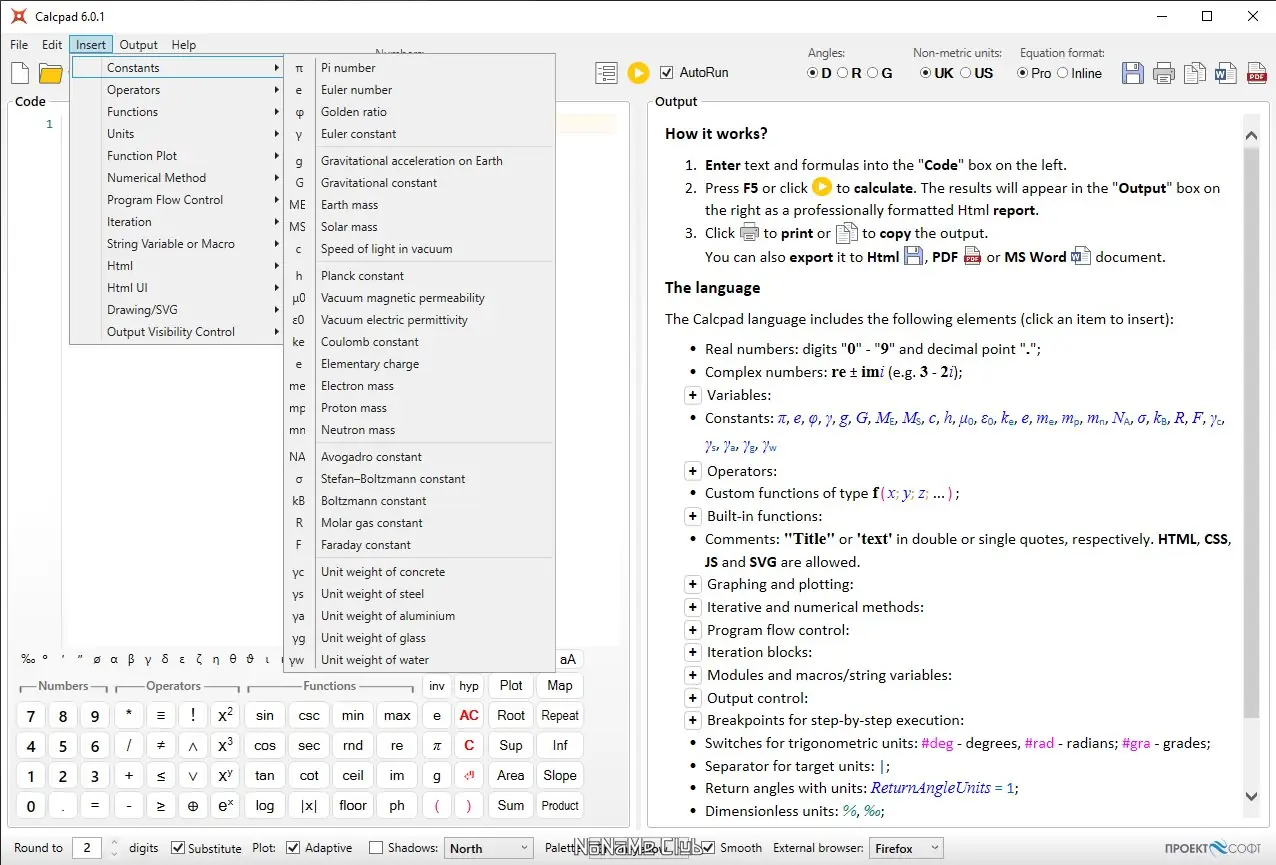This screenshot has height=865, width=1276.
Task: Click the form/input view list icon
Action: pos(606,73)
